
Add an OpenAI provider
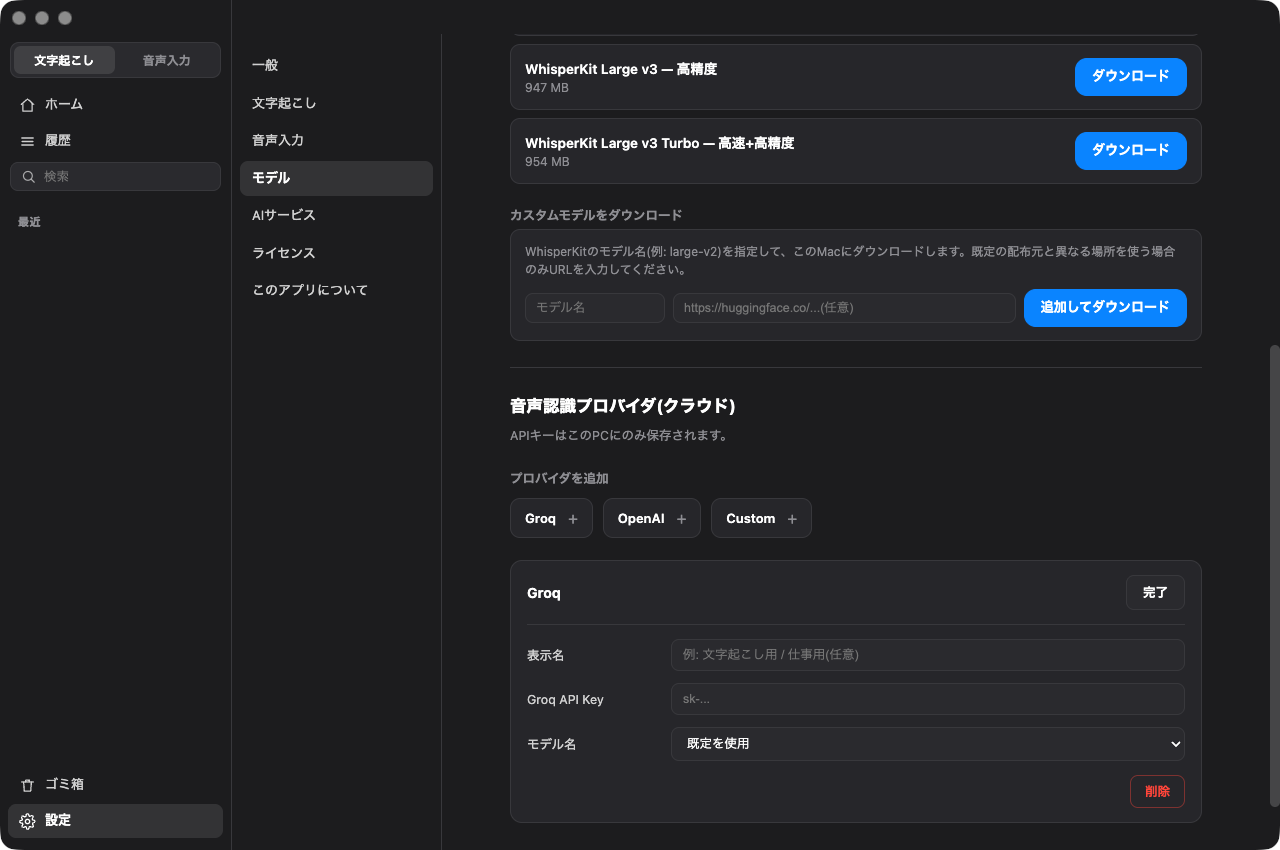tap(652, 518)
